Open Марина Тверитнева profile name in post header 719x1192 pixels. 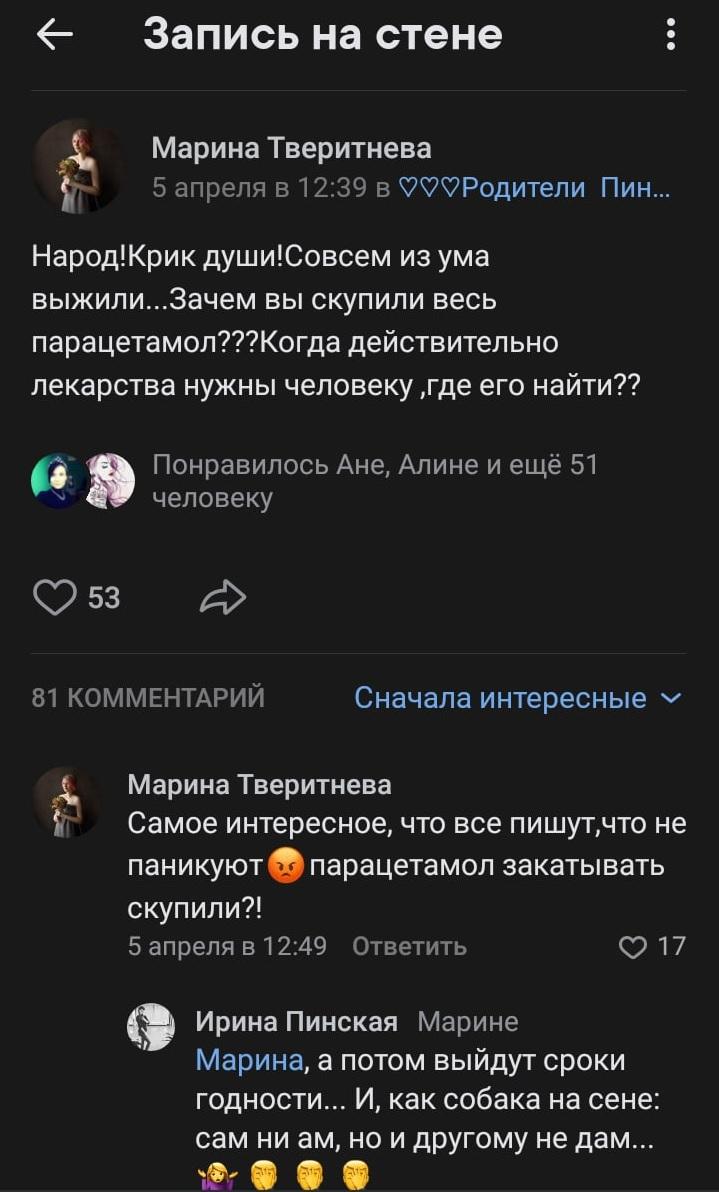point(291,149)
